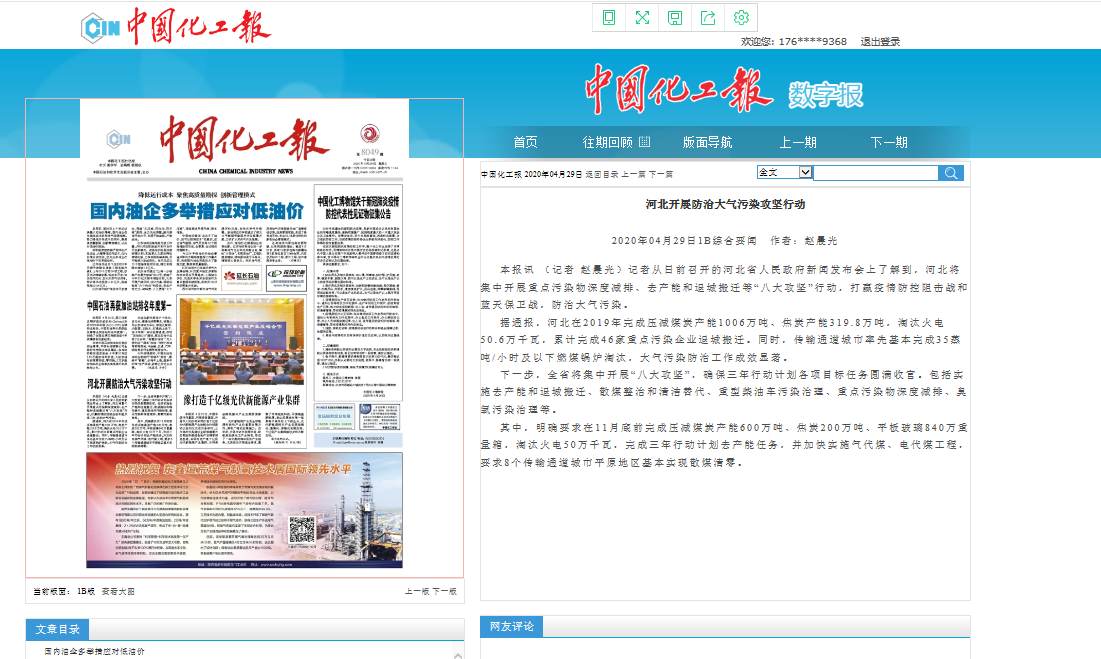Click the blue magnifier search button
Screen dimensions: 1101x659
click(951, 173)
